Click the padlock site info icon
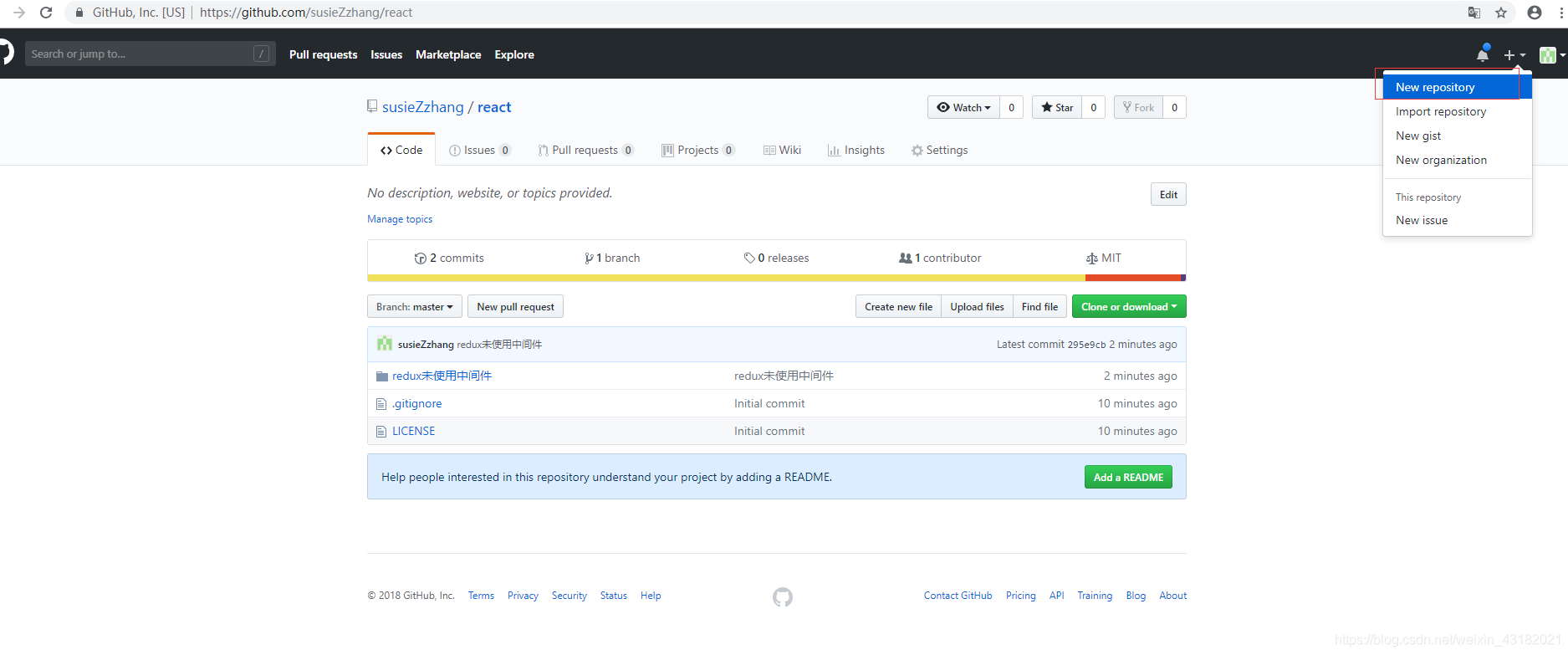Image resolution: width=1568 pixels, height=655 pixels. point(79,13)
